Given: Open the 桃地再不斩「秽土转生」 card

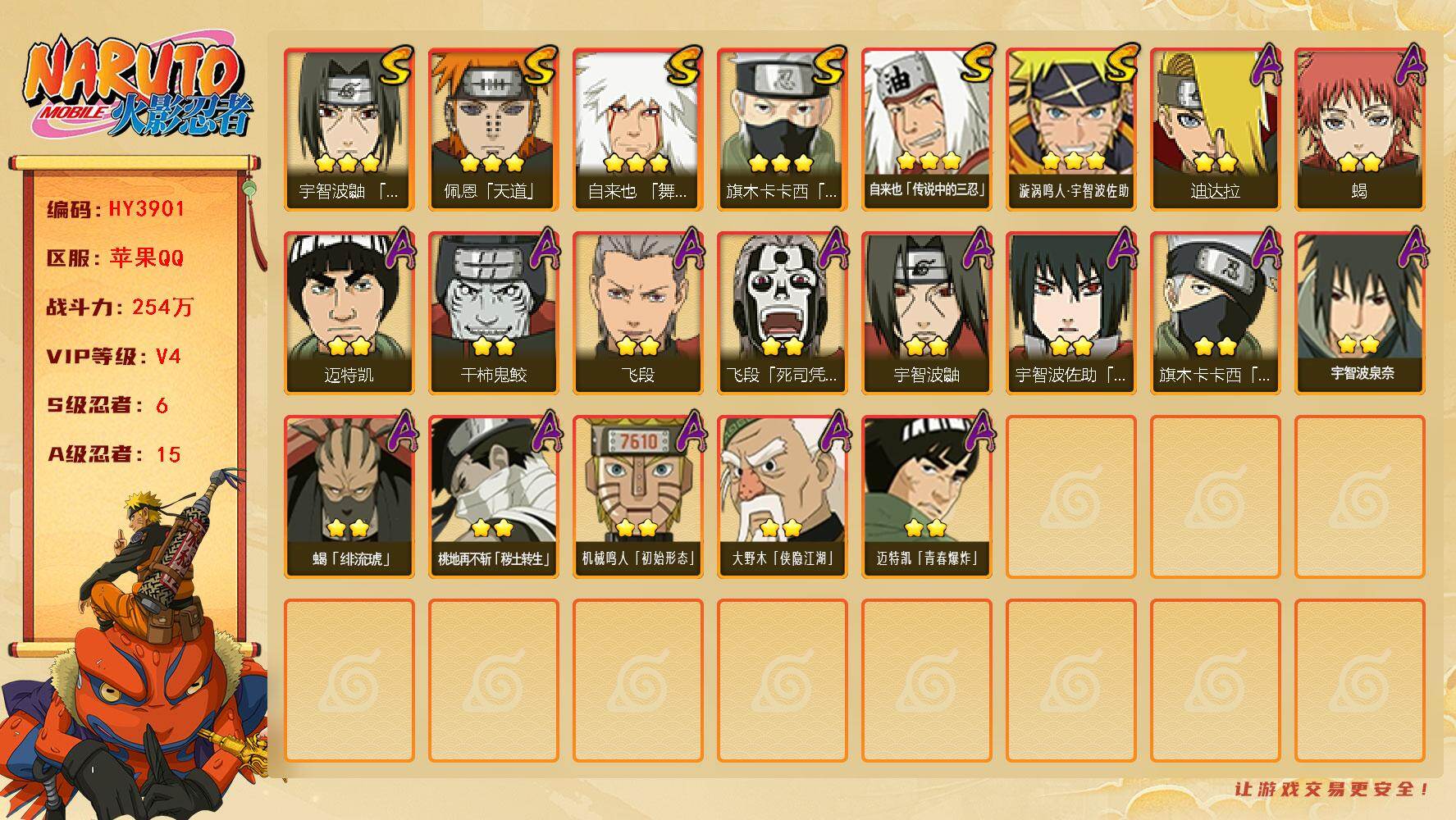Looking at the screenshot, I should [493, 497].
